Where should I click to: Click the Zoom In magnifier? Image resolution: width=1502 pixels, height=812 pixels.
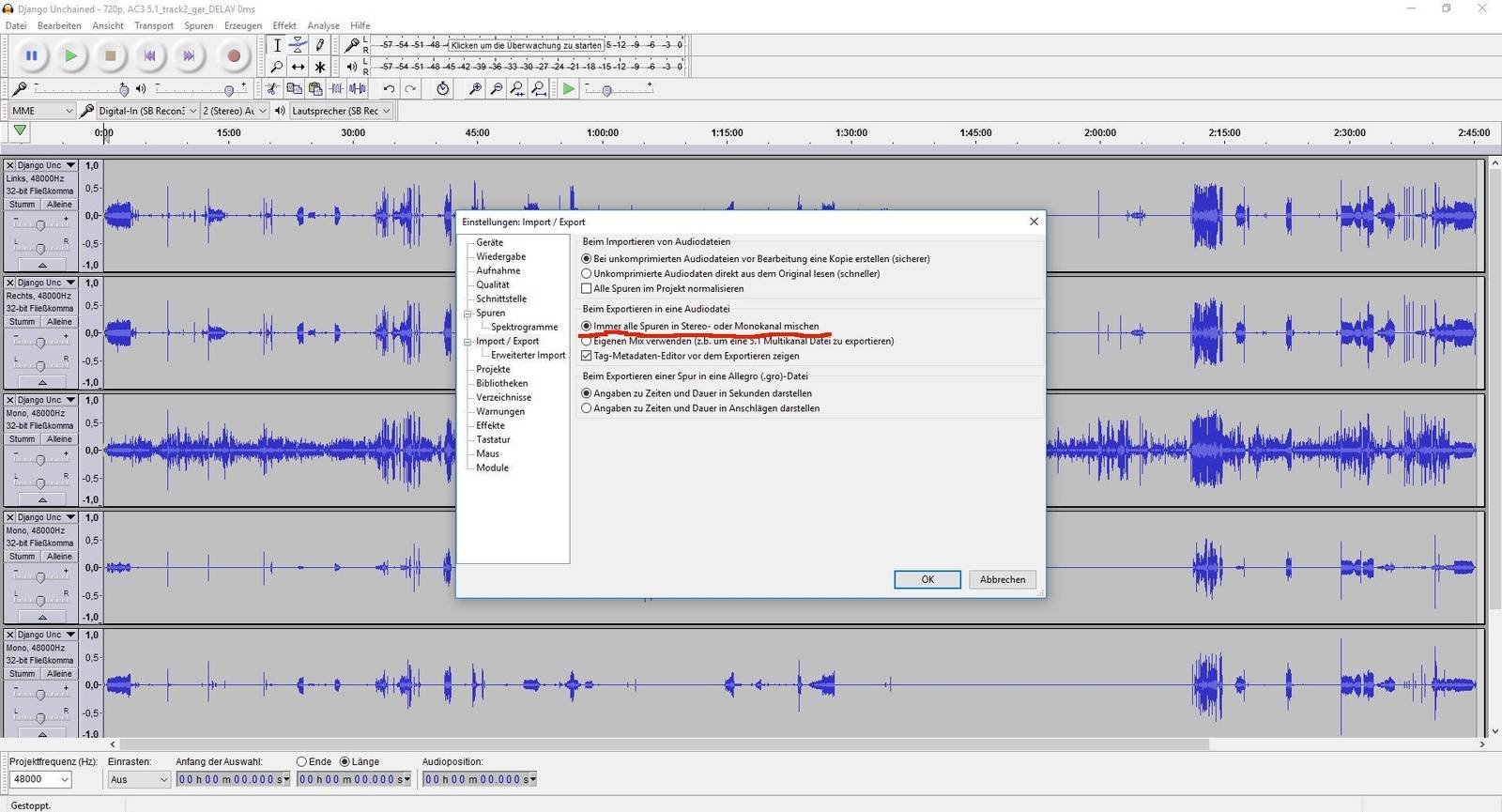pos(475,89)
